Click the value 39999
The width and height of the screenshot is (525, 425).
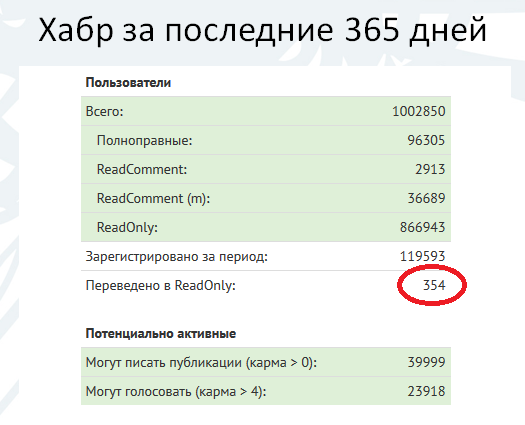pos(426,362)
